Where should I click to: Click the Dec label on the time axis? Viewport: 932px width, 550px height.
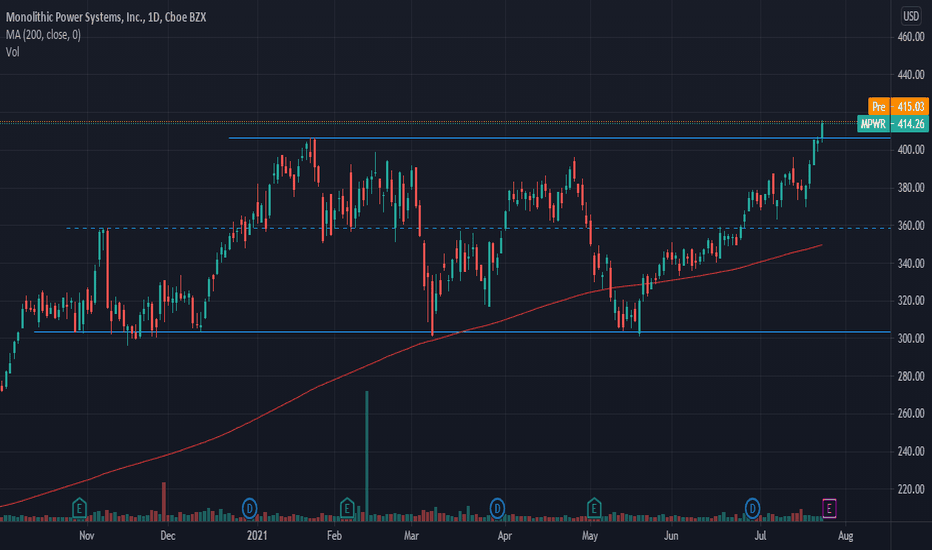168,536
